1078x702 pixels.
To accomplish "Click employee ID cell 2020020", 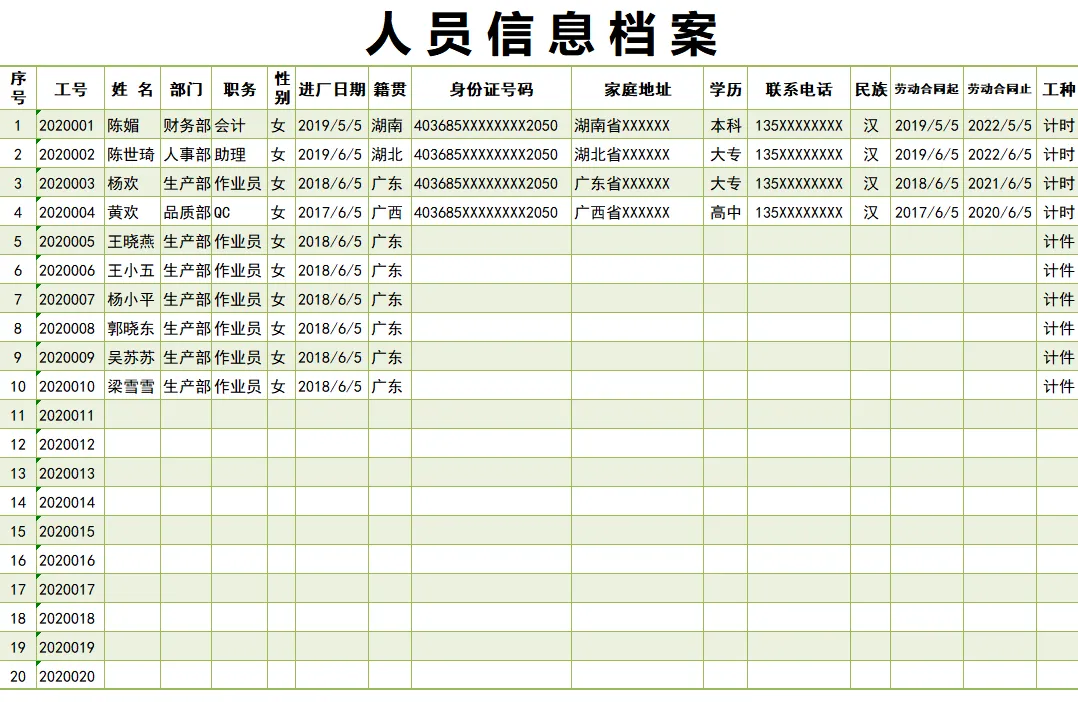I will click(71, 676).
